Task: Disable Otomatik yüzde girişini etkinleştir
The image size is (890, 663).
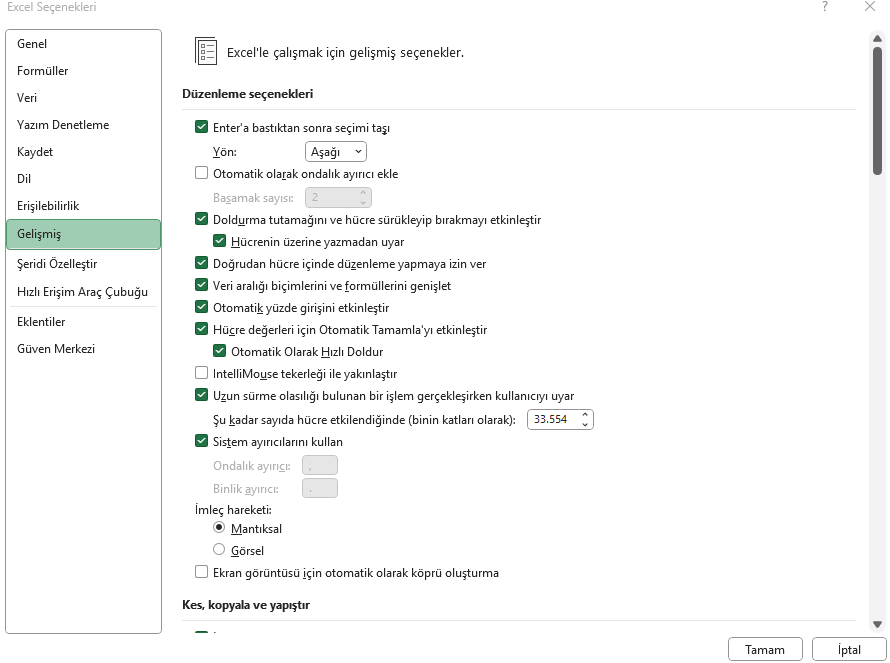Action: (201, 307)
